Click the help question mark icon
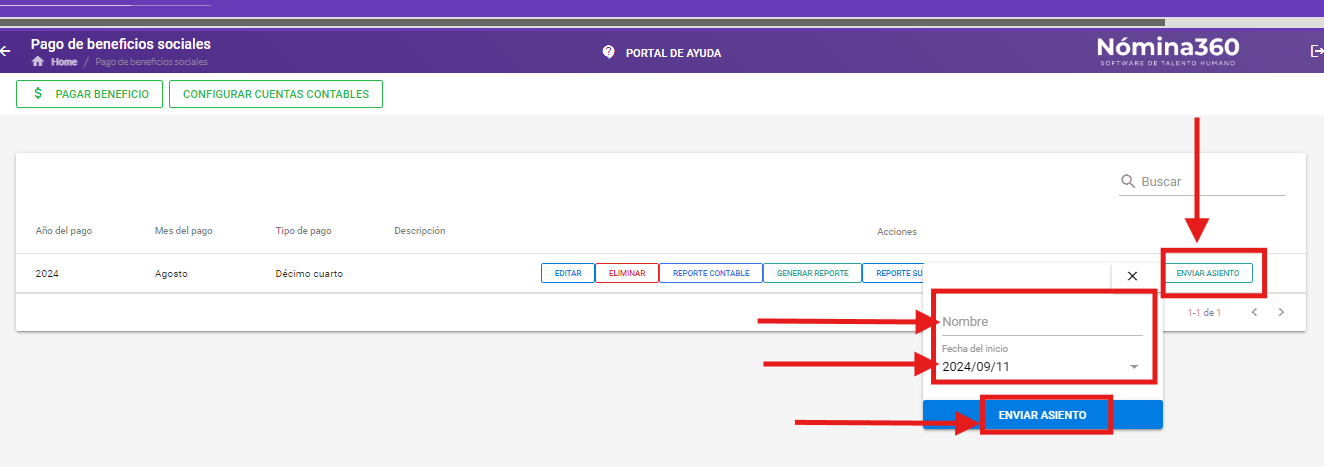 (608, 52)
